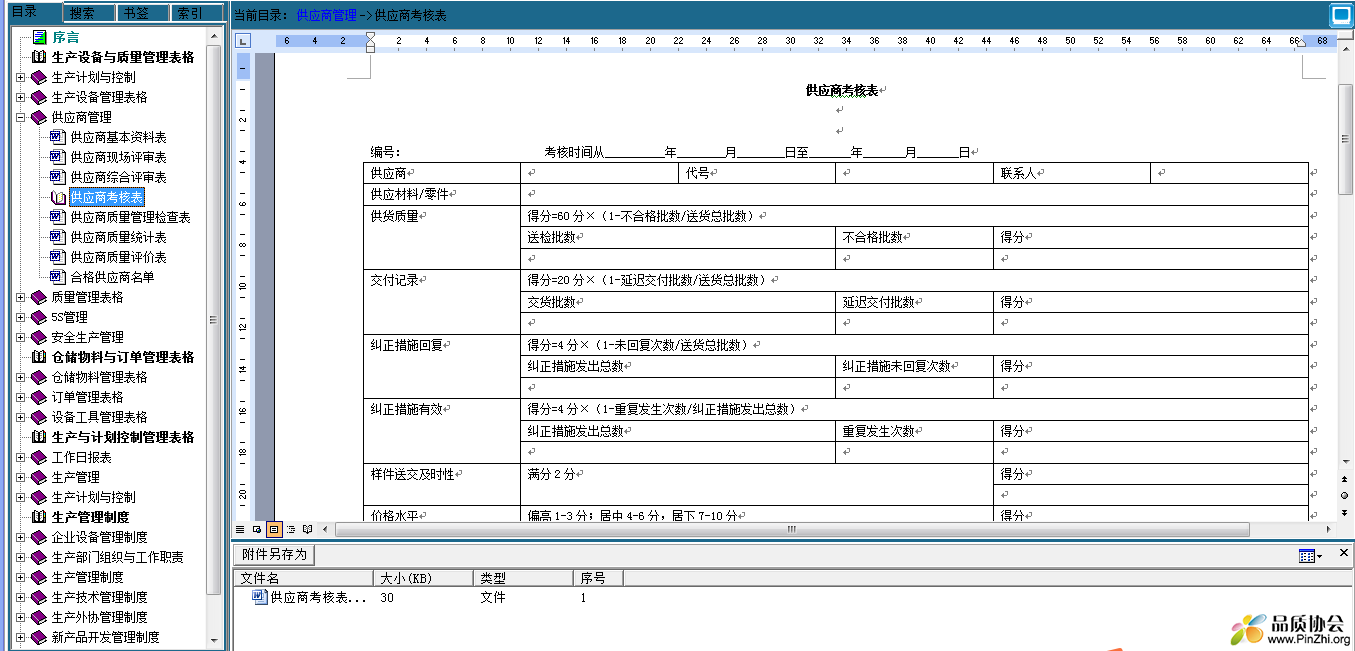
Task: Close the attachments panel with X
Action: click(x=1344, y=553)
